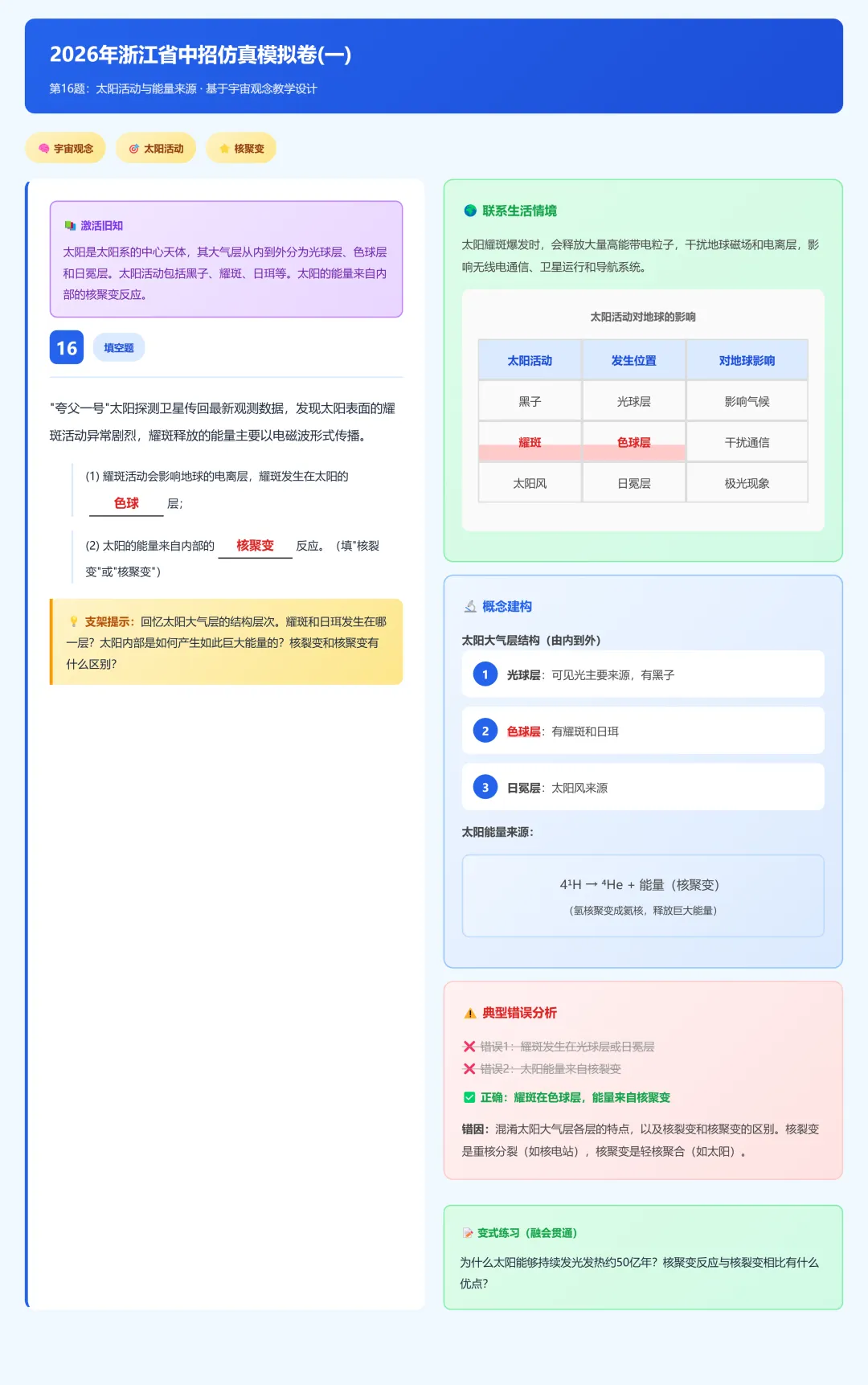Click the fusion formula 4¹H → ⁴He + 能量
868x1385 pixels.
640,884
